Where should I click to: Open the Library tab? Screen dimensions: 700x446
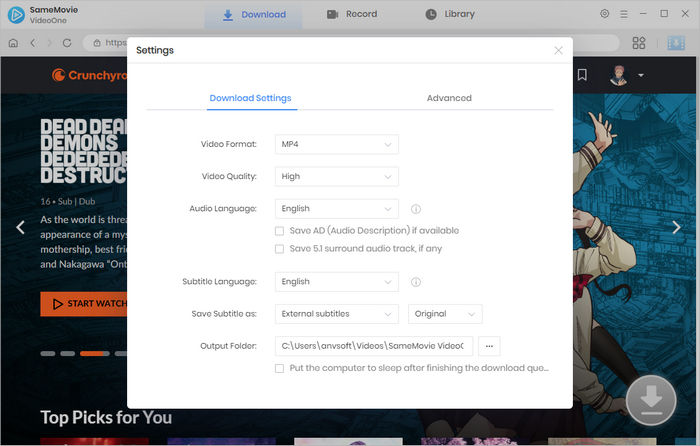coord(450,14)
